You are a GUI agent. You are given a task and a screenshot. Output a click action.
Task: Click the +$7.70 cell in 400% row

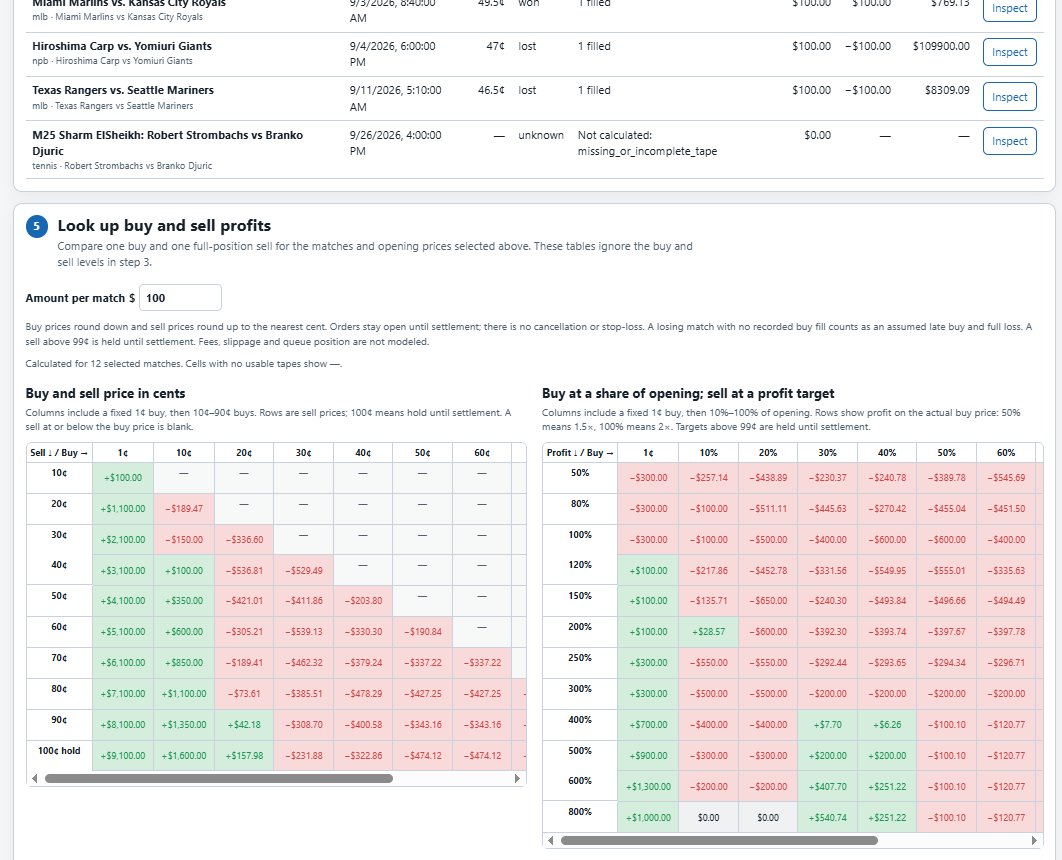point(827,725)
